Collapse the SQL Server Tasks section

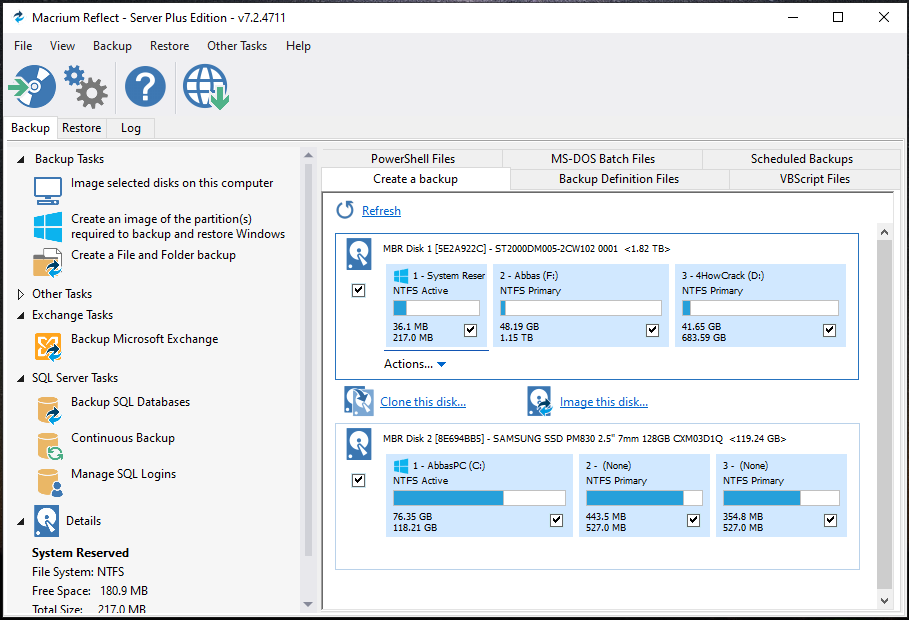[x=21, y=378]
